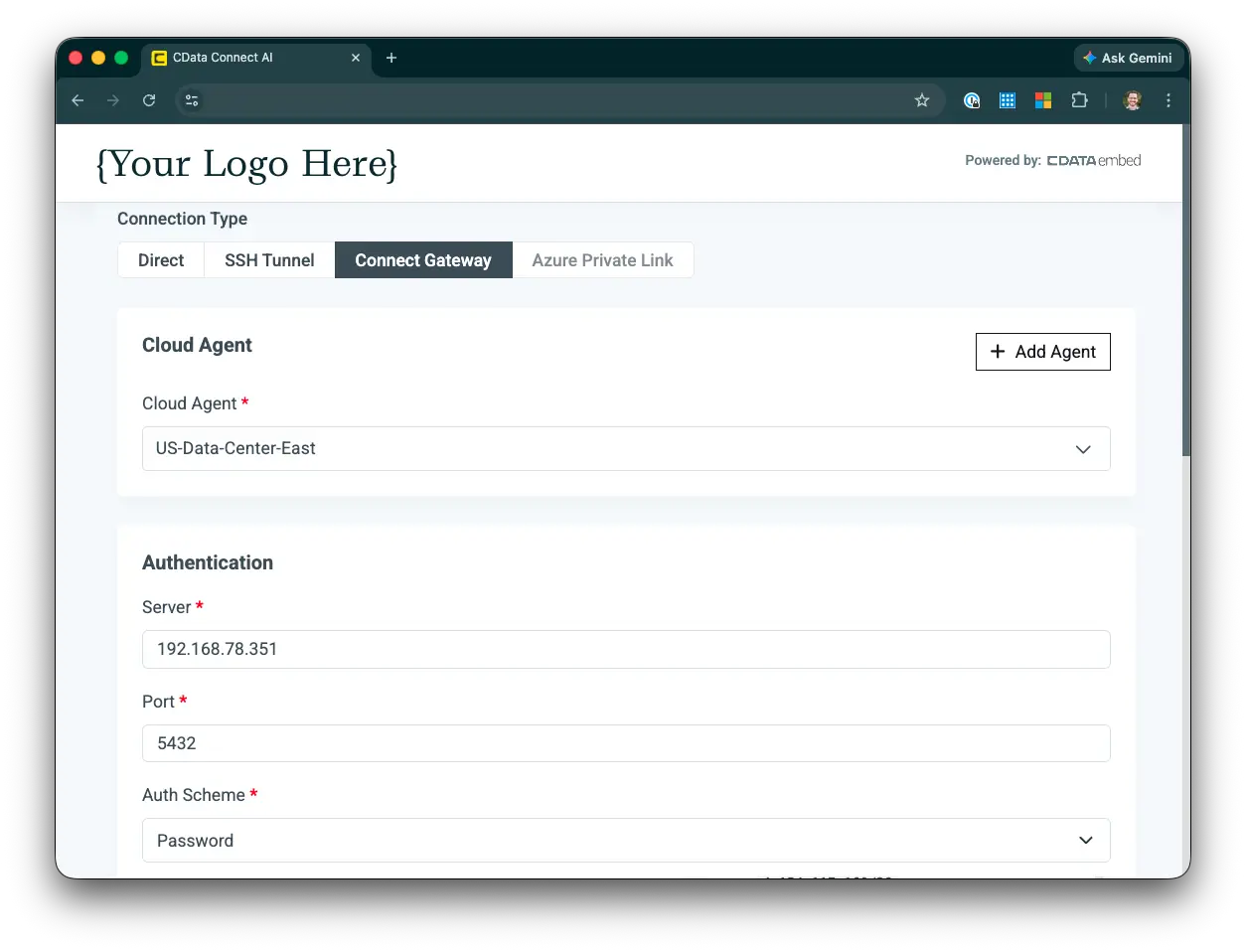Open site information icon in address bar
1246x952 pixels.
click(x=192, y=100)
